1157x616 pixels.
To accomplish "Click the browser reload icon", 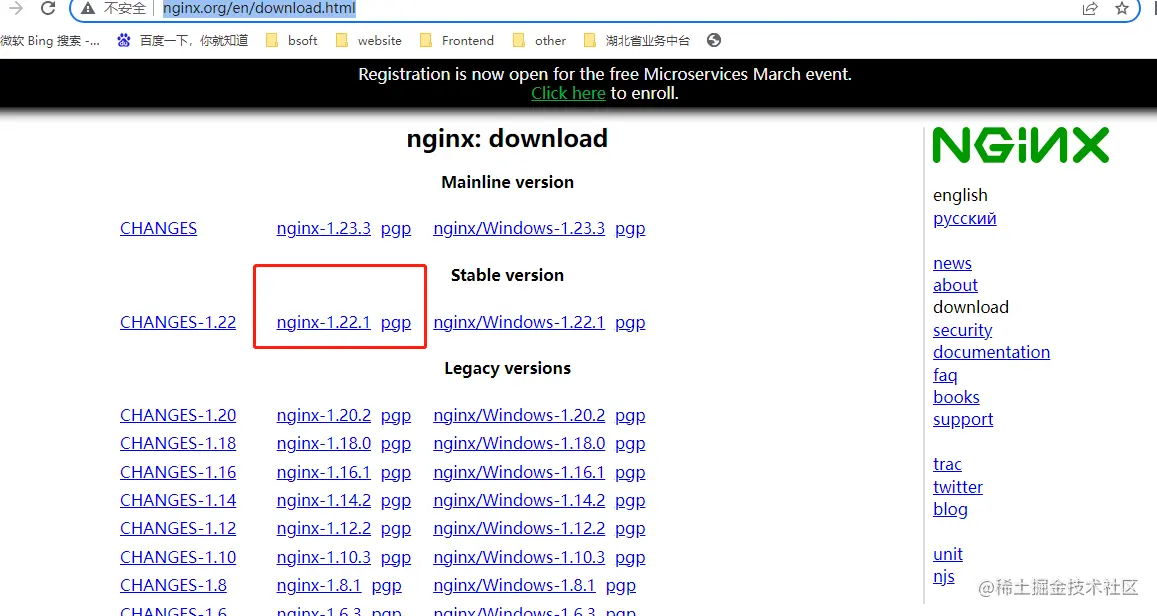I will click(48, 8).
